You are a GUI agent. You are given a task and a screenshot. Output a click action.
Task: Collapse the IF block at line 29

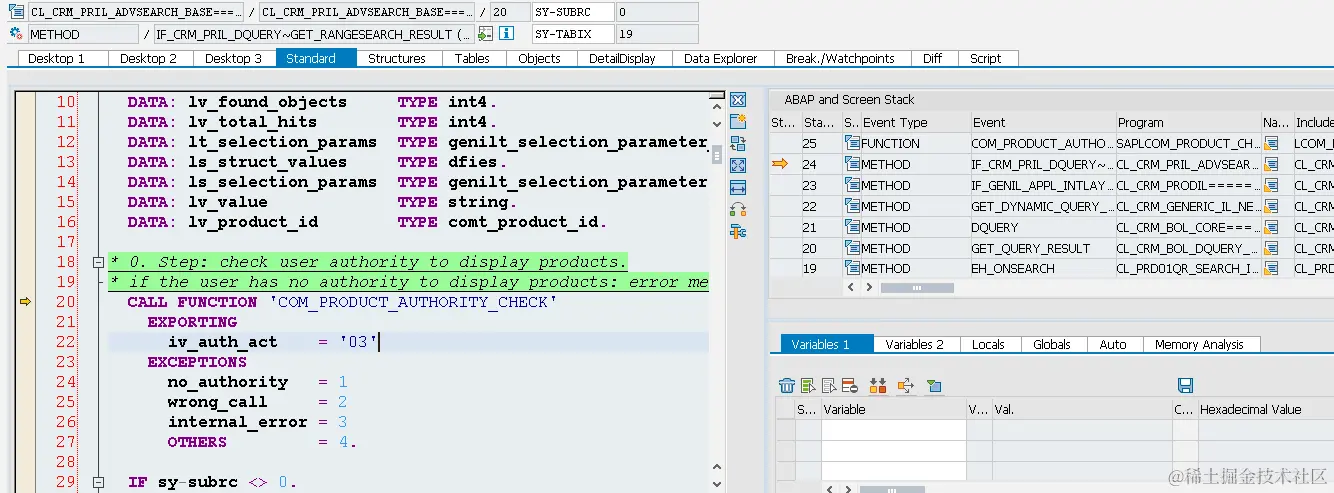98,482
